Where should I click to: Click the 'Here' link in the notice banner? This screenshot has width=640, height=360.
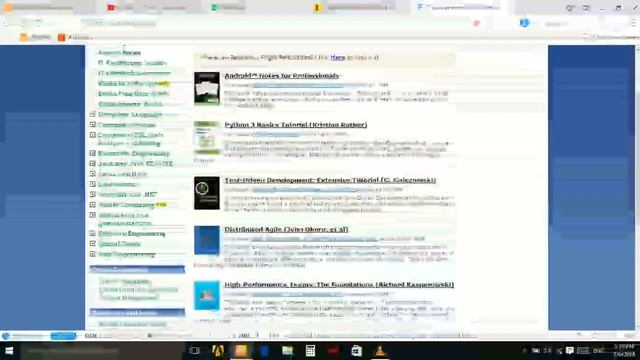pos(338,58)
